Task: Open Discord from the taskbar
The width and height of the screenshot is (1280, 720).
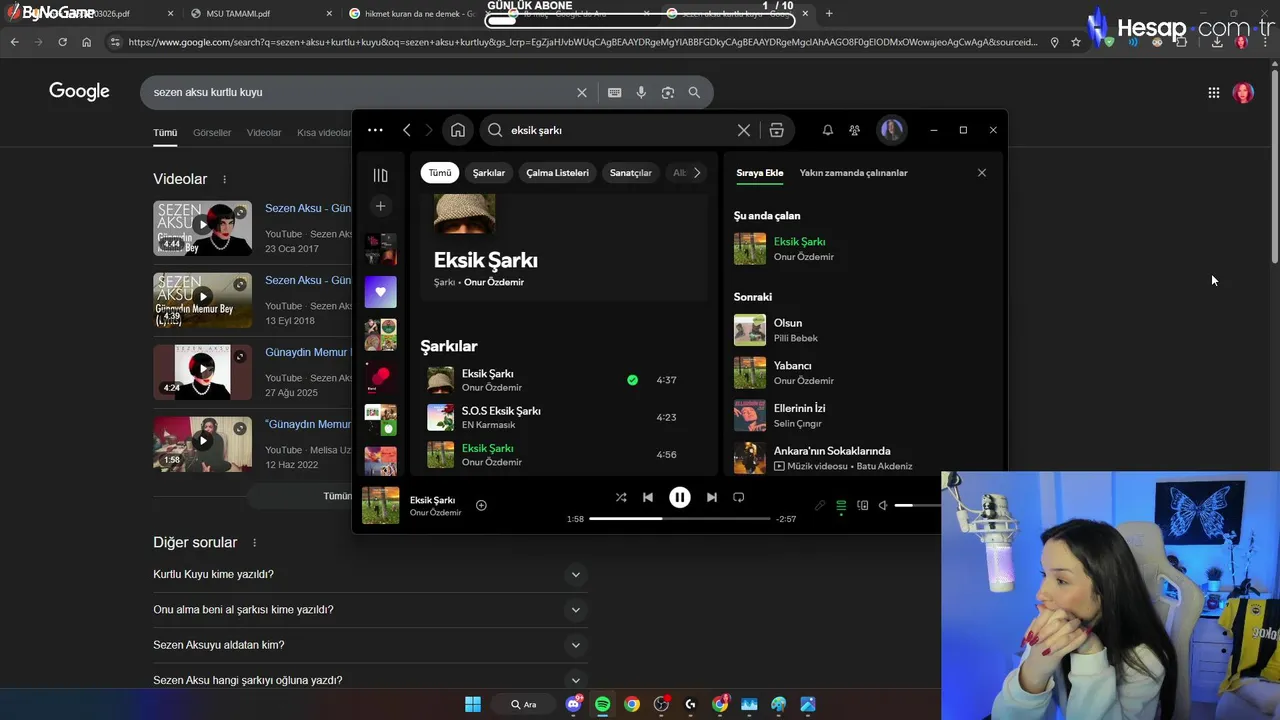Action: (x=574, y=704)
